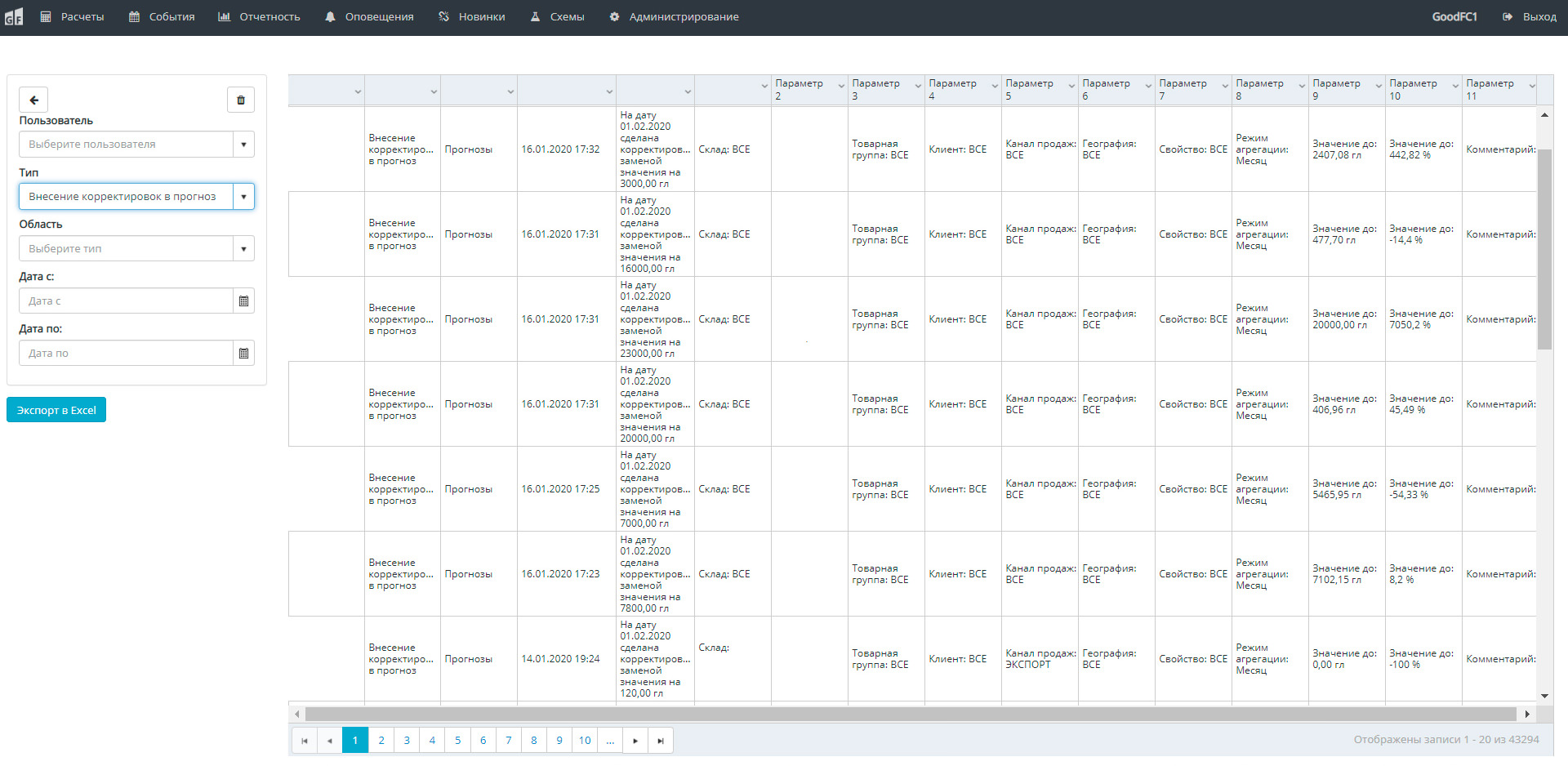Go to previous page using arrow

pos(330,741)
